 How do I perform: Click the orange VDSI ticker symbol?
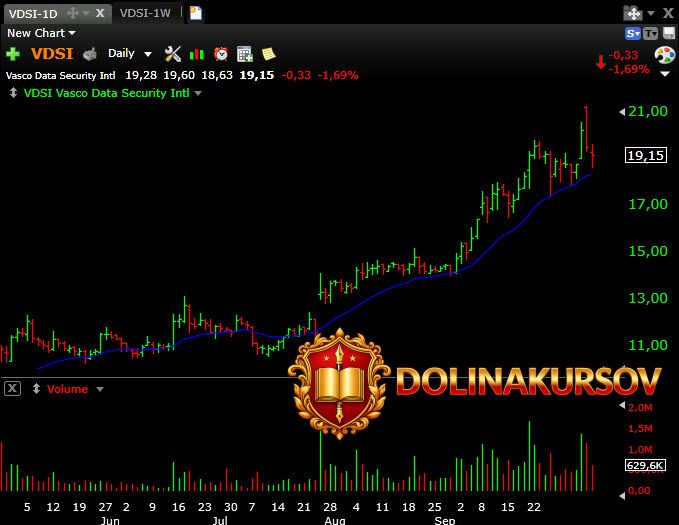[52, 54]
